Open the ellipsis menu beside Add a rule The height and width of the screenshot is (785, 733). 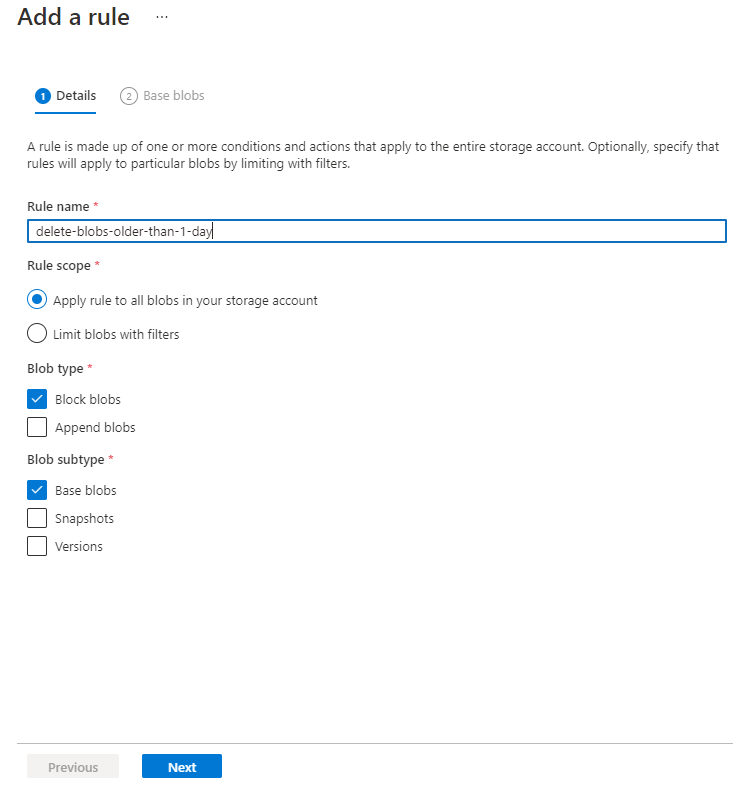tap(162, 17)
